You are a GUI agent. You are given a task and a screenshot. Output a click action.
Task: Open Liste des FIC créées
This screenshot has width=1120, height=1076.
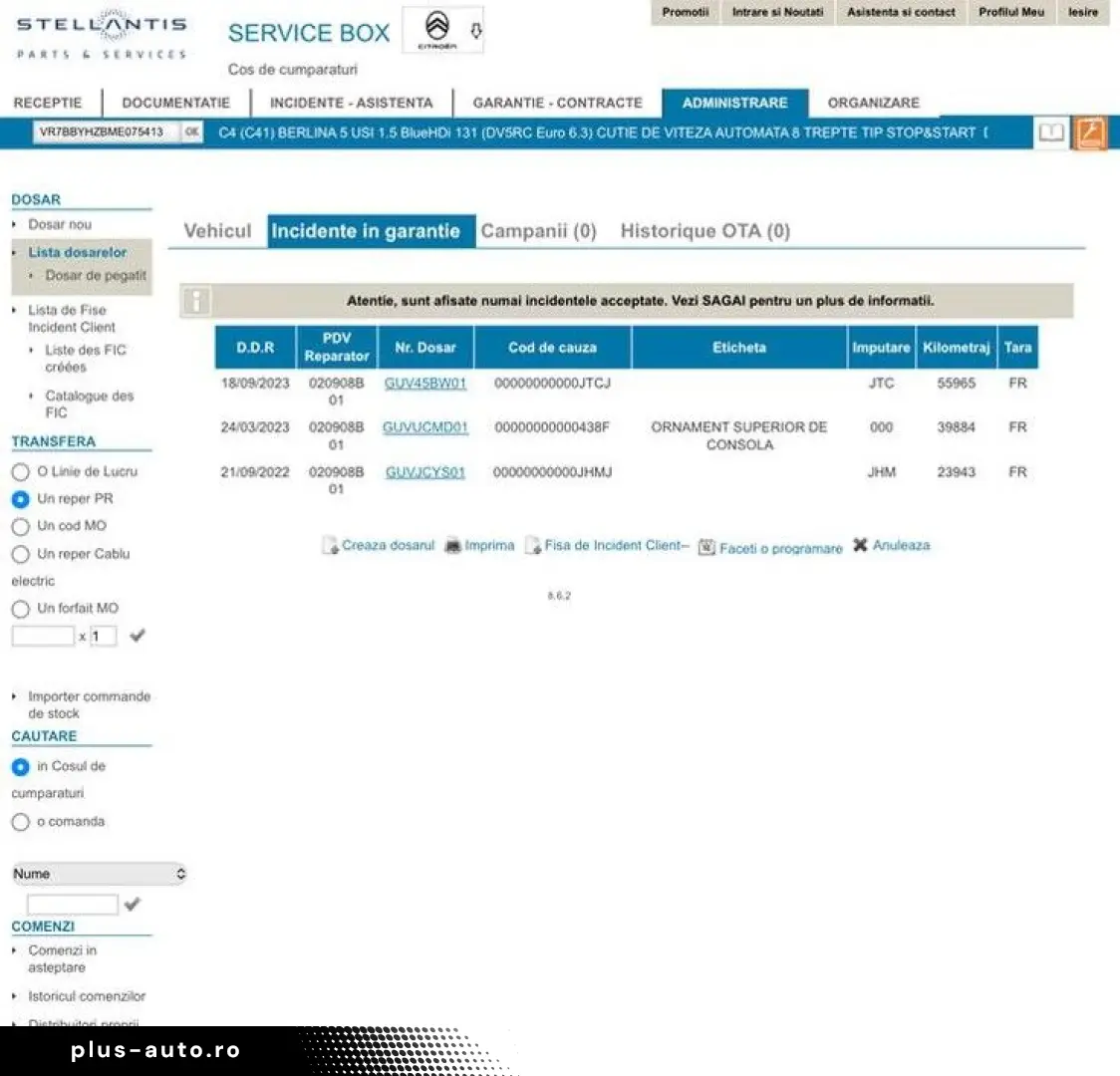(85, 359)
